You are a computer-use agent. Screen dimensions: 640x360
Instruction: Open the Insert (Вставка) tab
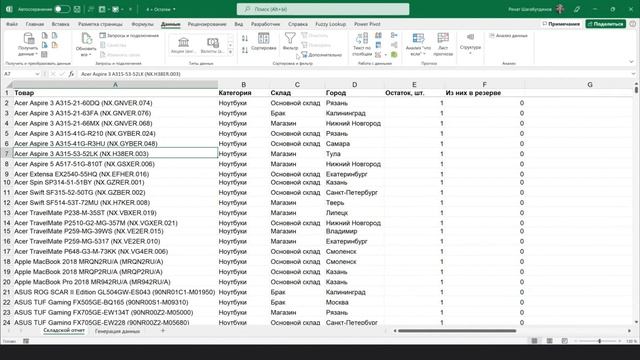(x=60, y=24)
